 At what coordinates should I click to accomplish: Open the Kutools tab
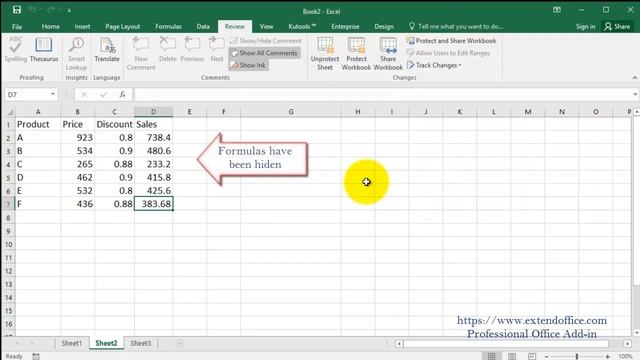coord(302,27)
